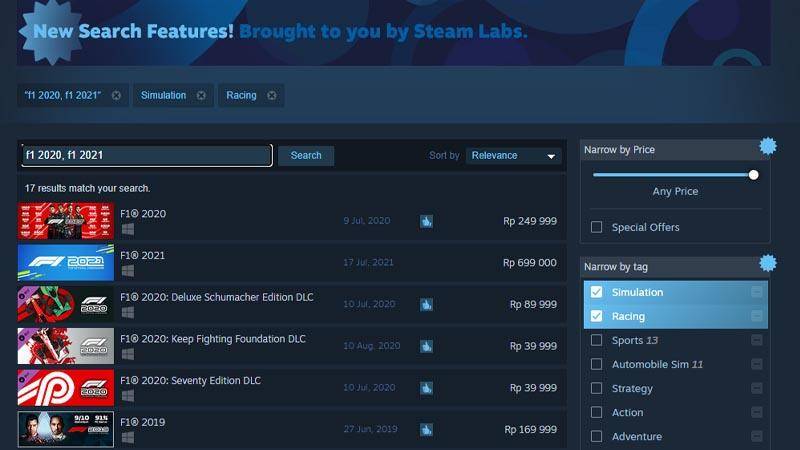Image resolution: width=800 pixels, height=450 pixels.
Task: Uncheck the Racing tag checkbox
Action: [596, 316]
